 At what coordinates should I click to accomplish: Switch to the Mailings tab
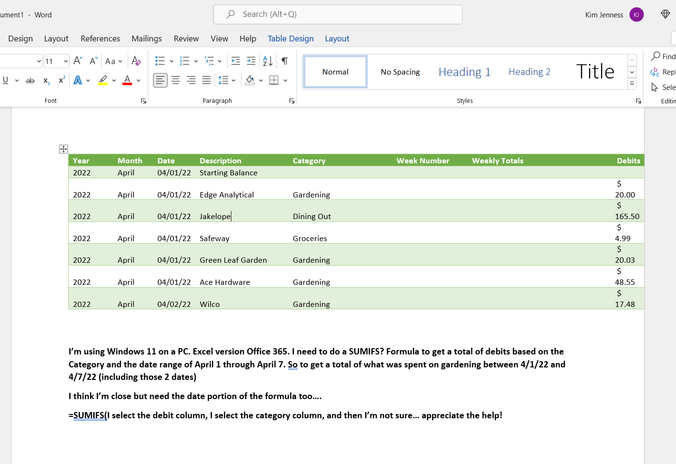coord(147,39)
